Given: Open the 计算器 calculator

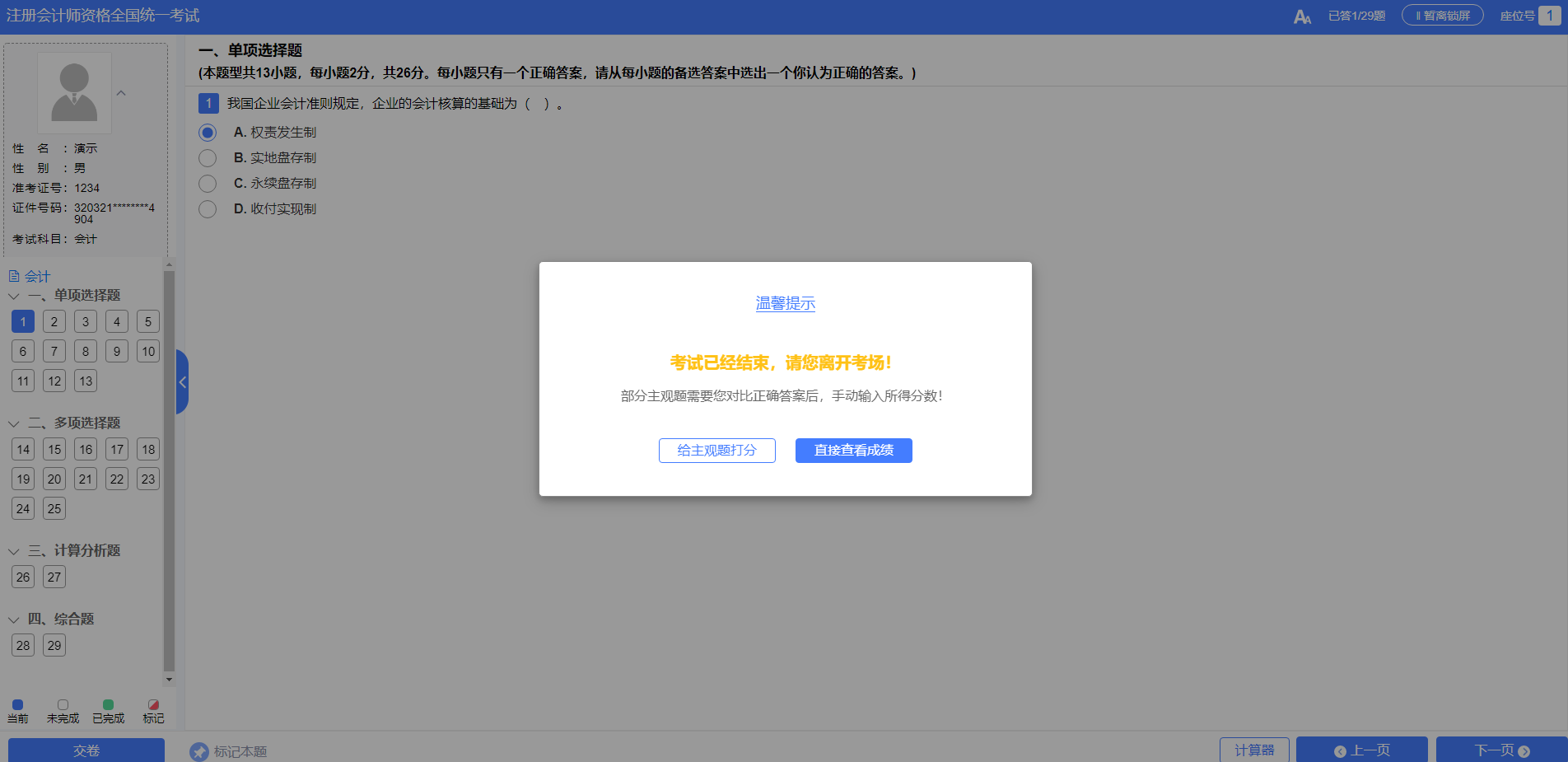Looking at the screenshot, I should pos(1254,750).
